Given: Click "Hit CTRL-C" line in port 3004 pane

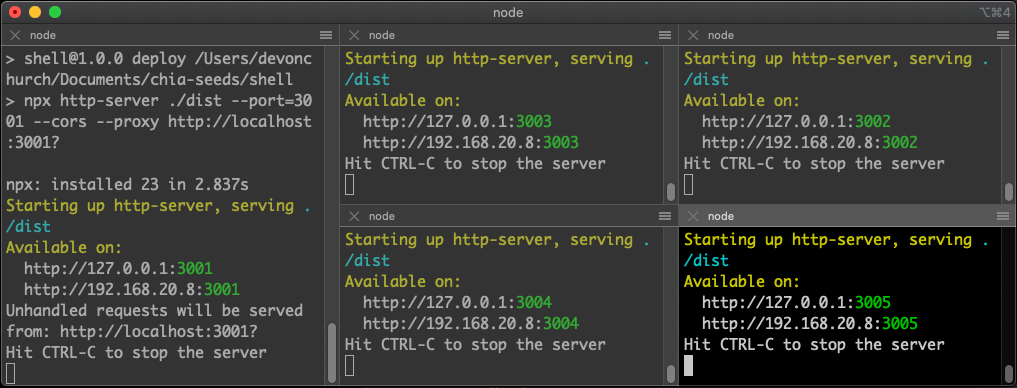Looking at the screenshot, I should (x=475, y=344).
